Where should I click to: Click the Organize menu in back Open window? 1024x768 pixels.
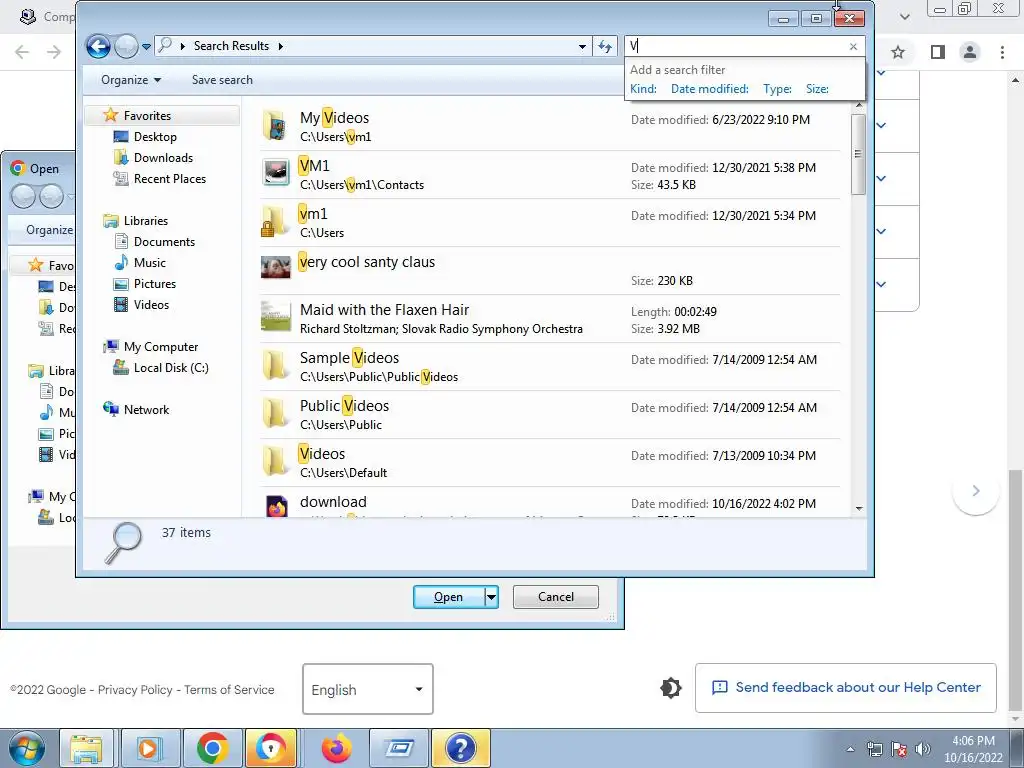coord(50,230)
